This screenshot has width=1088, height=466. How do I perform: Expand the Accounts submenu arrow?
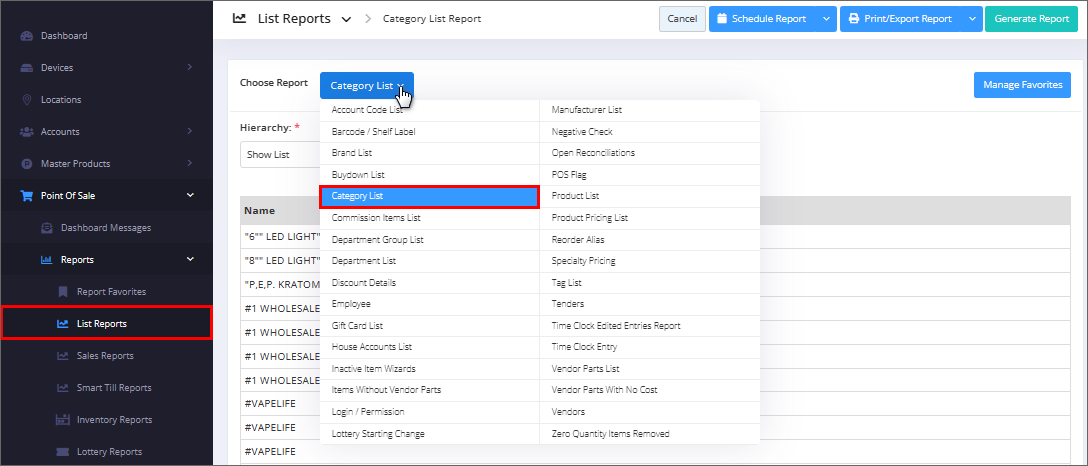click(x=189, y=131)
